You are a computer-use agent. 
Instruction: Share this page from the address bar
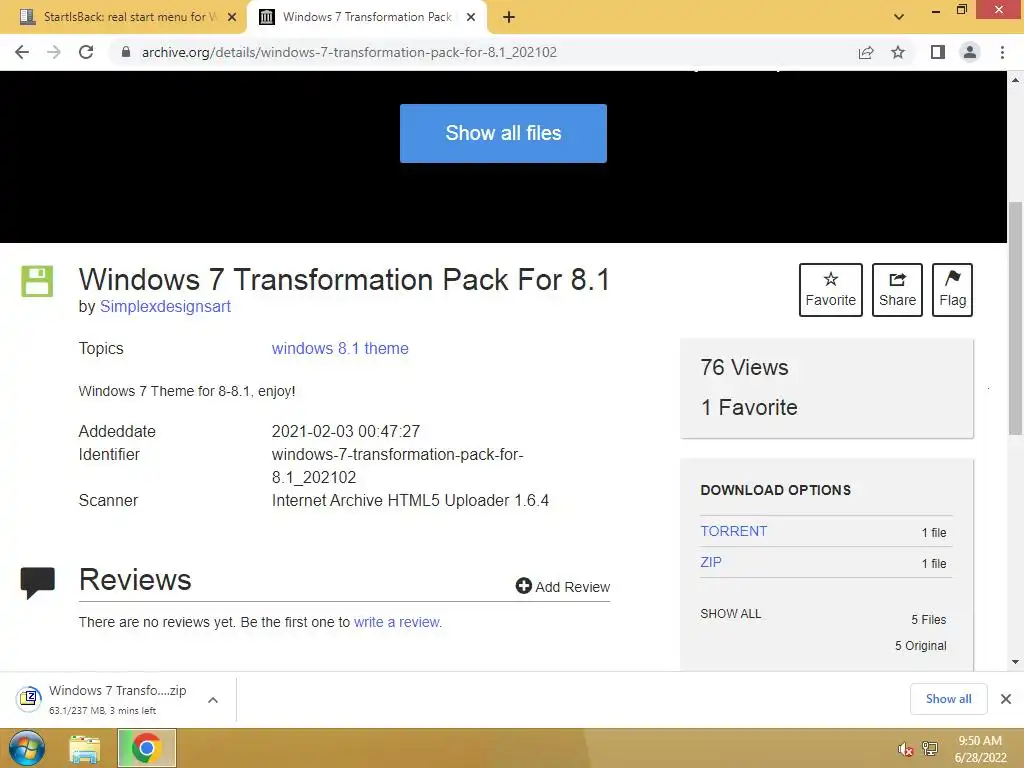tap(866, 52)
